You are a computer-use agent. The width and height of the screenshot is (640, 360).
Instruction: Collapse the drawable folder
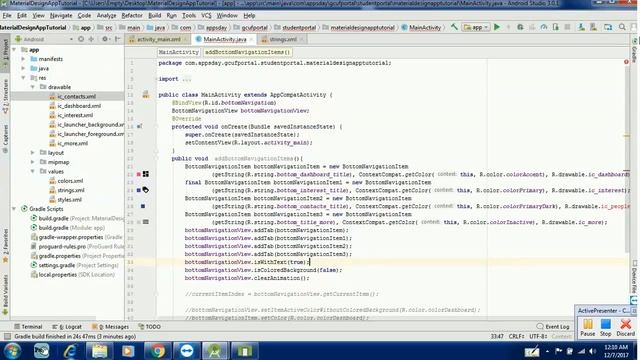click(33, 87)
